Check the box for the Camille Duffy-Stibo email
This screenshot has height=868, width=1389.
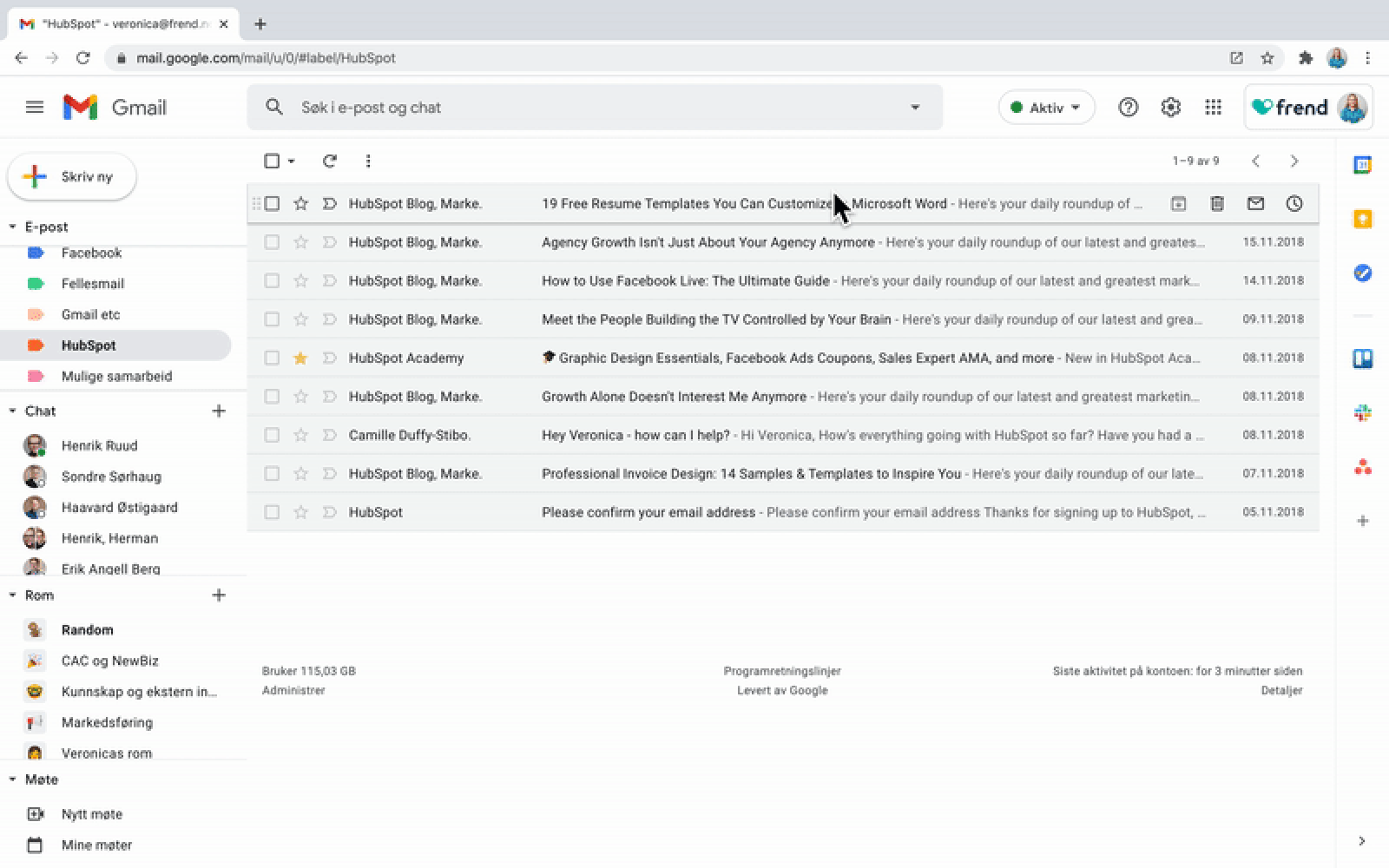[x=272, y=435]
